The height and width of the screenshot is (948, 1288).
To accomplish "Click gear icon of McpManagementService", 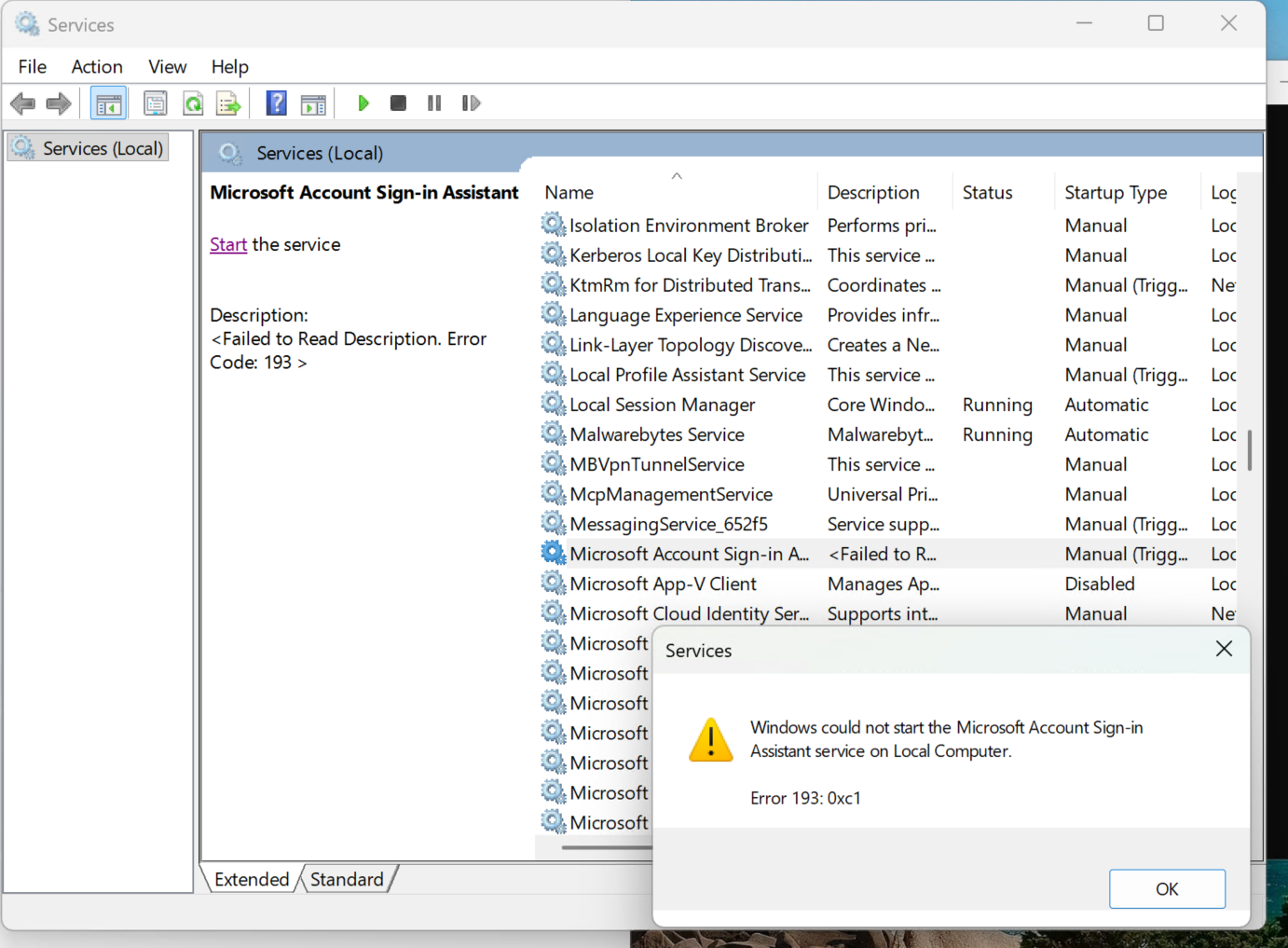I will pos(554,493).
